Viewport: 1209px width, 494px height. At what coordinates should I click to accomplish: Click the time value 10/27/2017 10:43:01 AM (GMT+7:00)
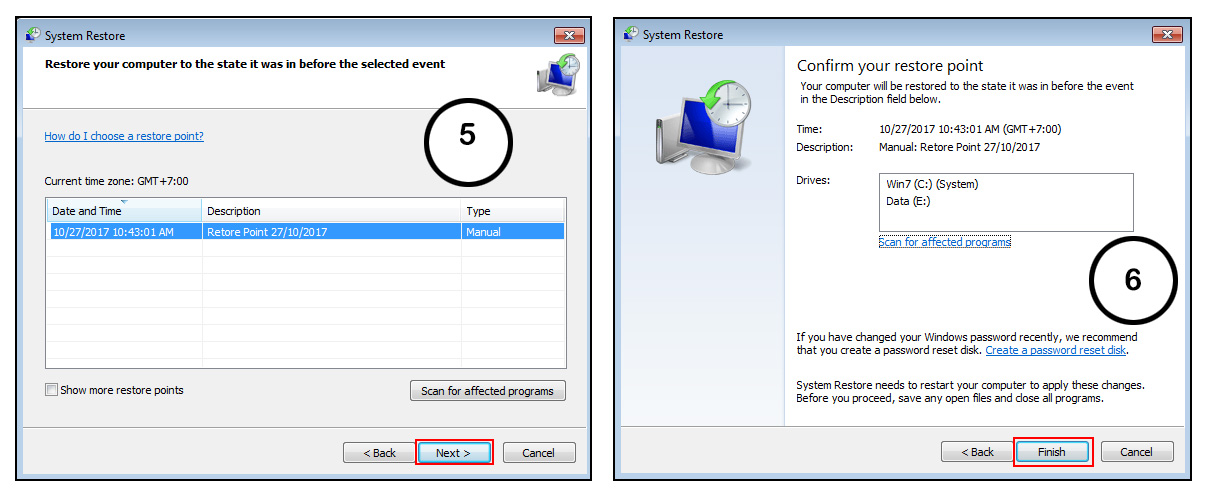pyautogui.click(x=970, y=129)
